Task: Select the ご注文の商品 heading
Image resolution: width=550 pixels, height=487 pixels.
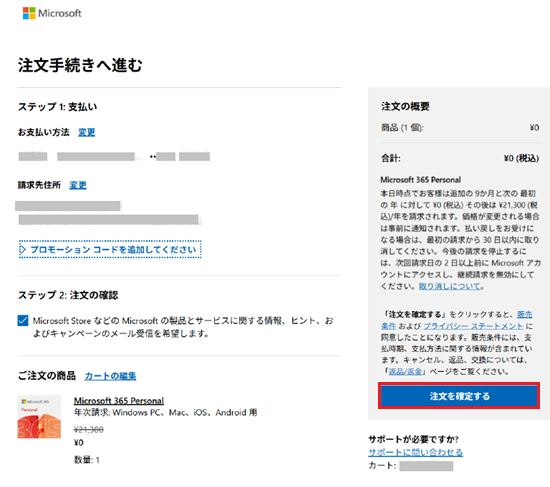Action: click(x=47, y=376)
